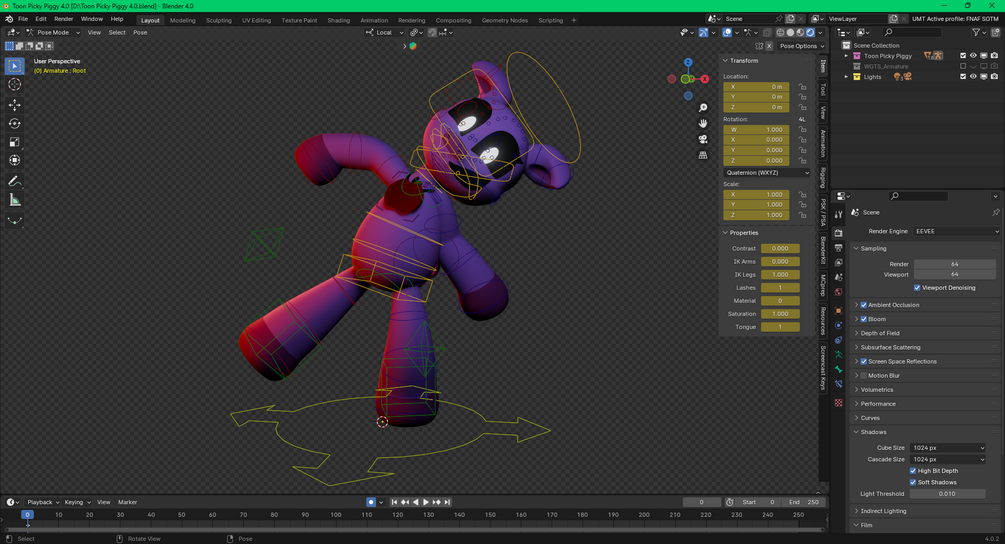
Task: Open the Bone Constraints properties tab icon
Action: 838,384
